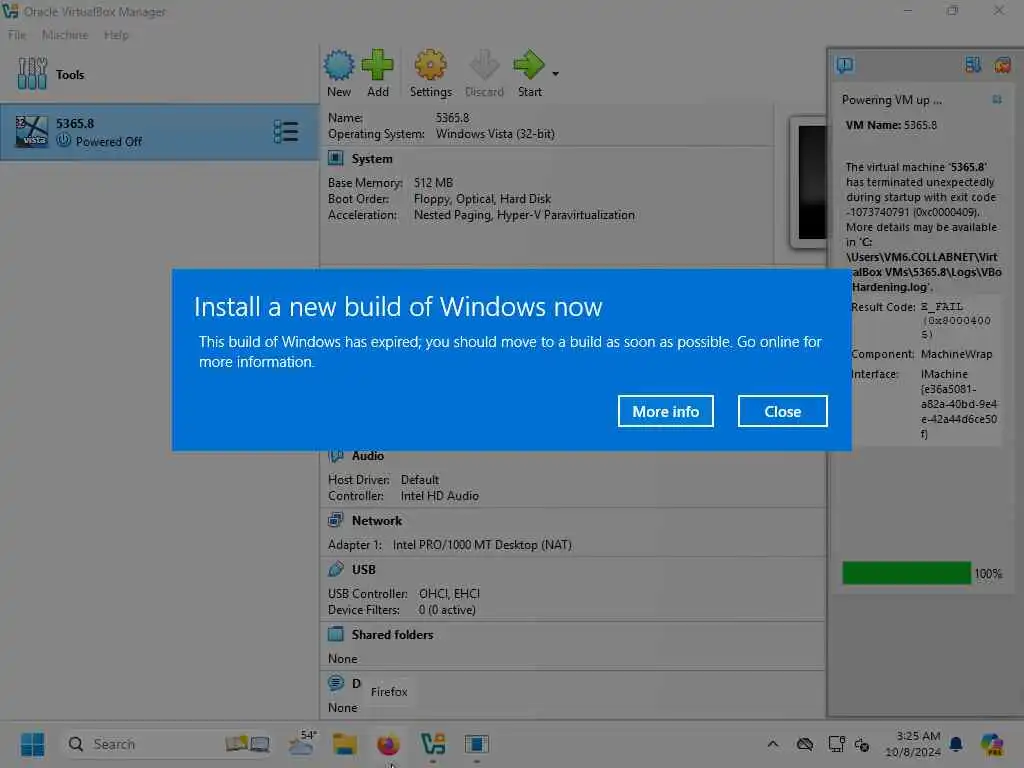Click the New virtual machine icon
The image size is (1024, 768).
(339, 65)
